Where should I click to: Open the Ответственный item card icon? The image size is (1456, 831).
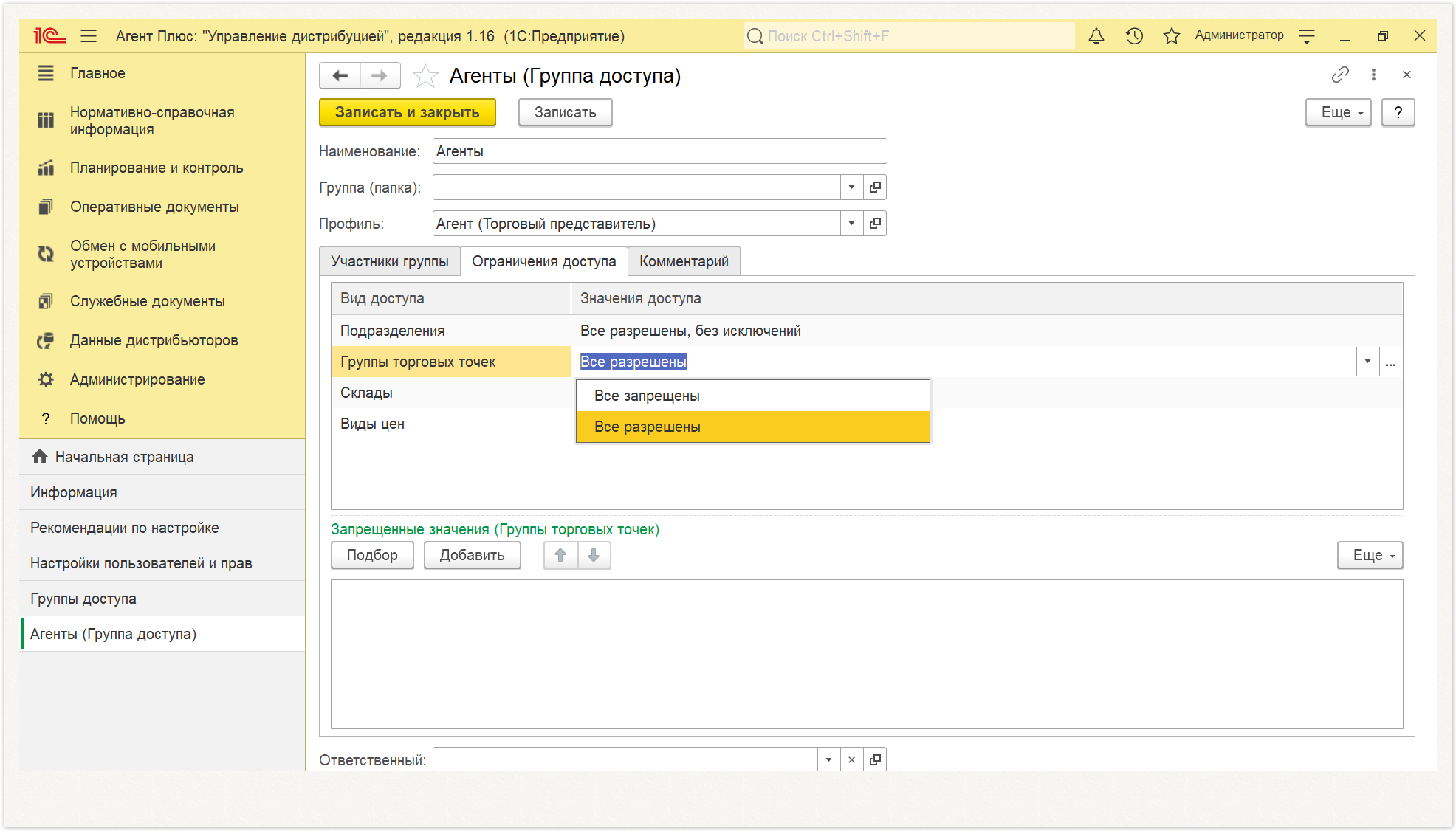[875, 759]
